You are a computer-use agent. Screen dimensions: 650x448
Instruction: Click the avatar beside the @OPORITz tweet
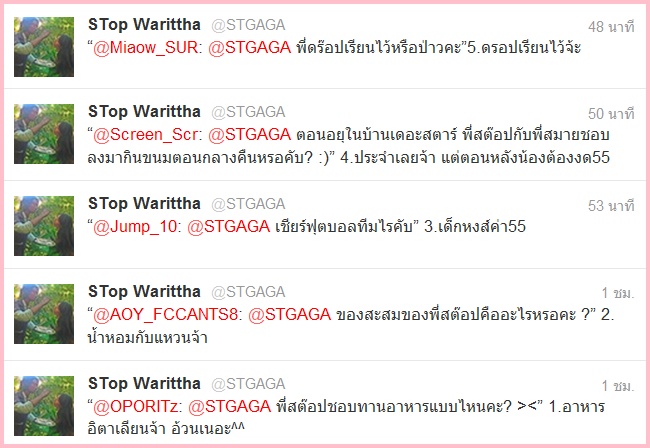tap(44, 406)
